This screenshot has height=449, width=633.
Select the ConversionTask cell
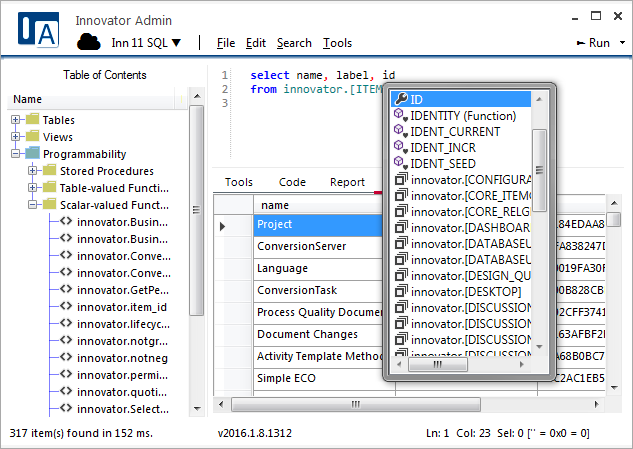[x=318, y=290]
